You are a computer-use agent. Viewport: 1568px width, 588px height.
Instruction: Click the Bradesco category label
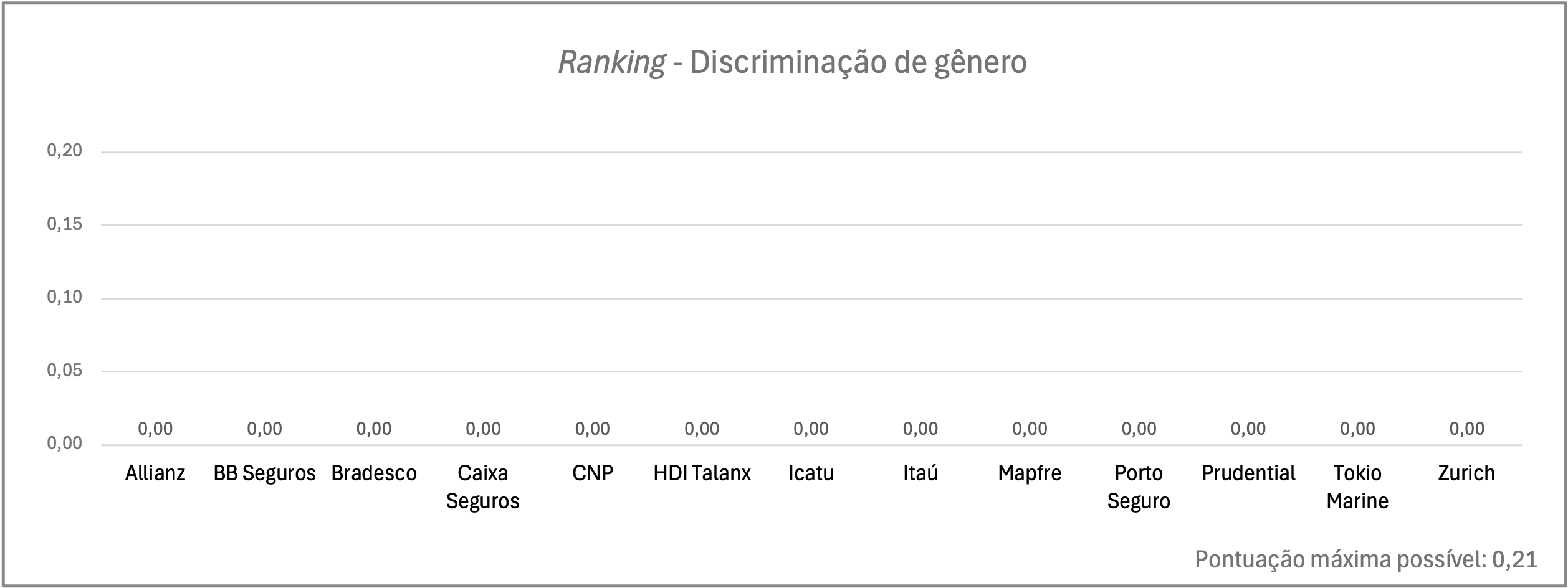[374, 473]
